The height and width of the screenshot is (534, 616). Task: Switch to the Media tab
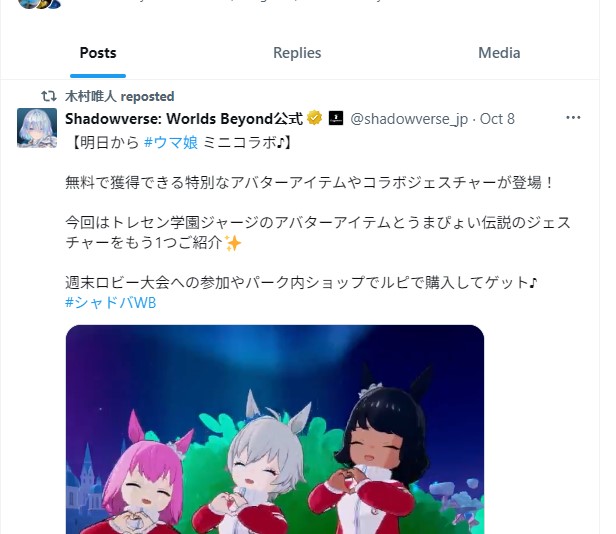point(499,53)
